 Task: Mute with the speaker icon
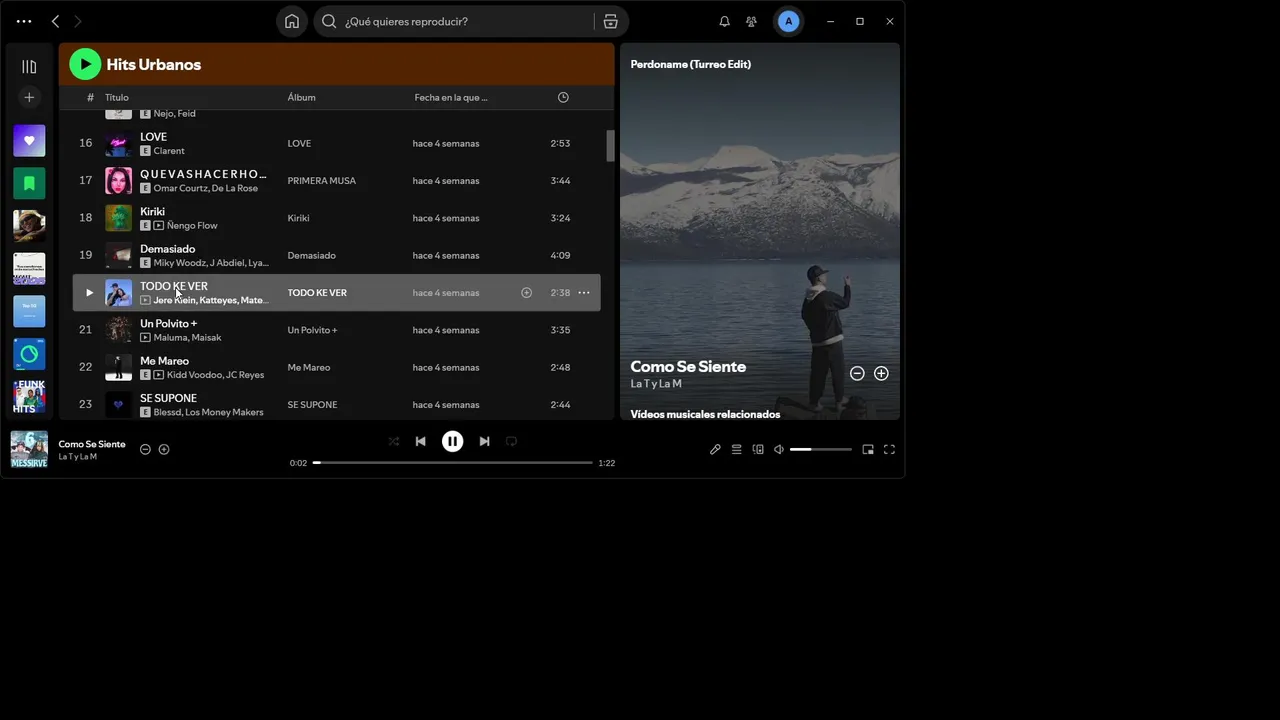pyautogui.click(x=779, y=450)
